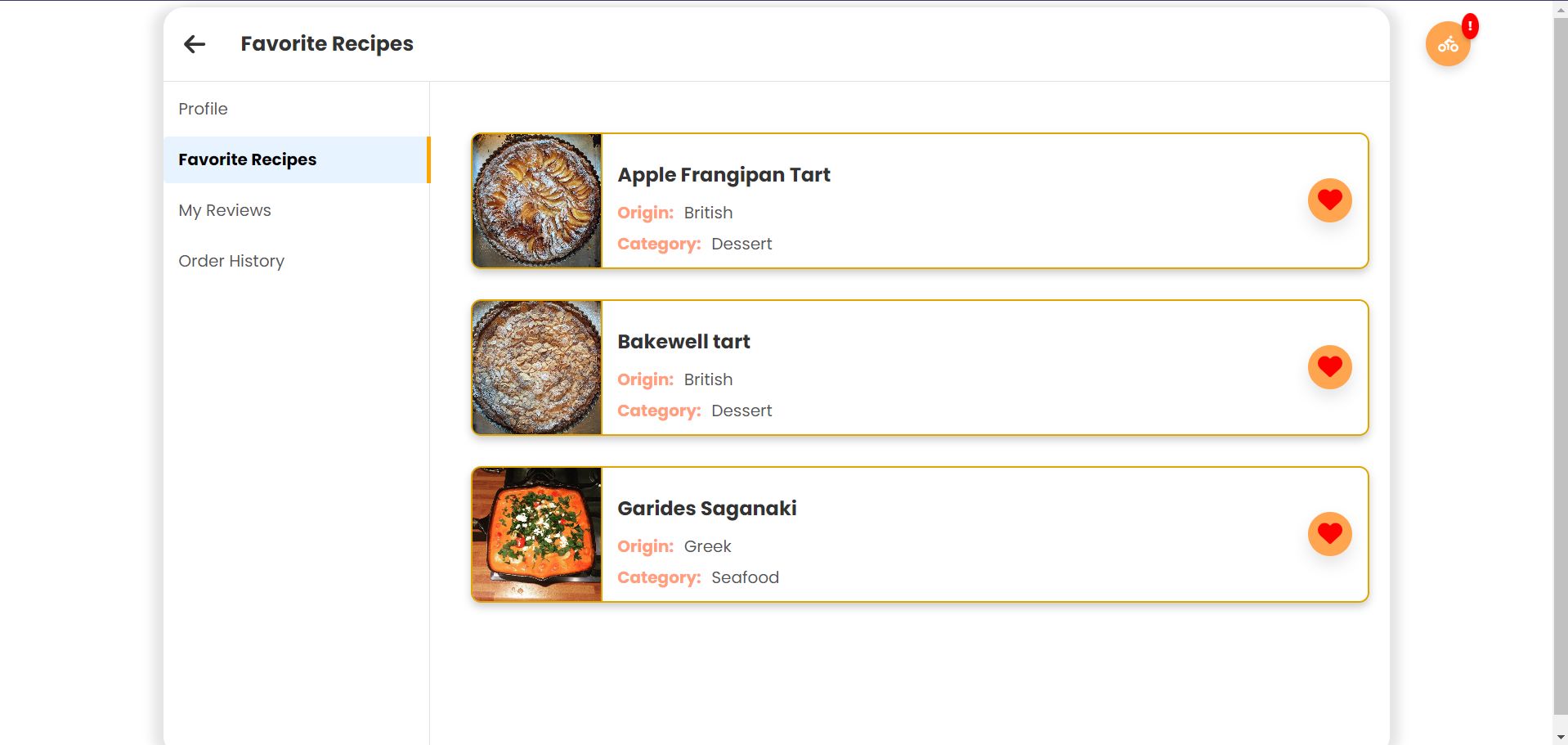The width and height of the screenshot is (1568, 745).
Task: Click the Apple Frangipan Tart photo
Action: coord(537,200)
